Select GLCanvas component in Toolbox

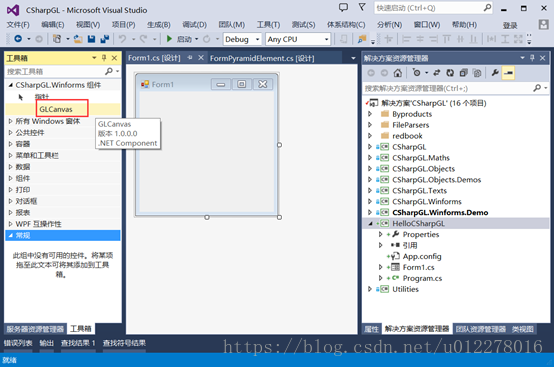point(56,109)
